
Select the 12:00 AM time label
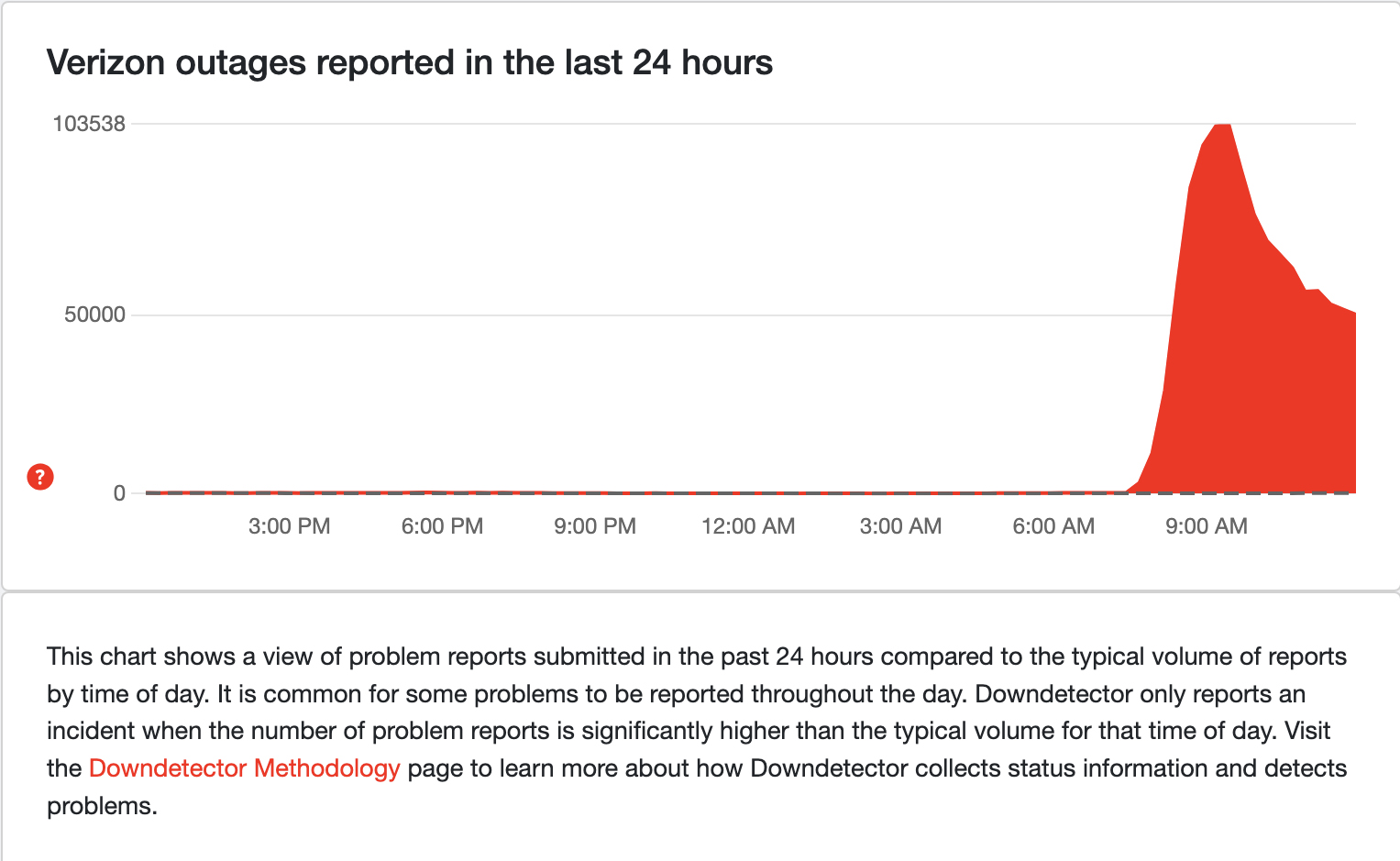(748, 526)
